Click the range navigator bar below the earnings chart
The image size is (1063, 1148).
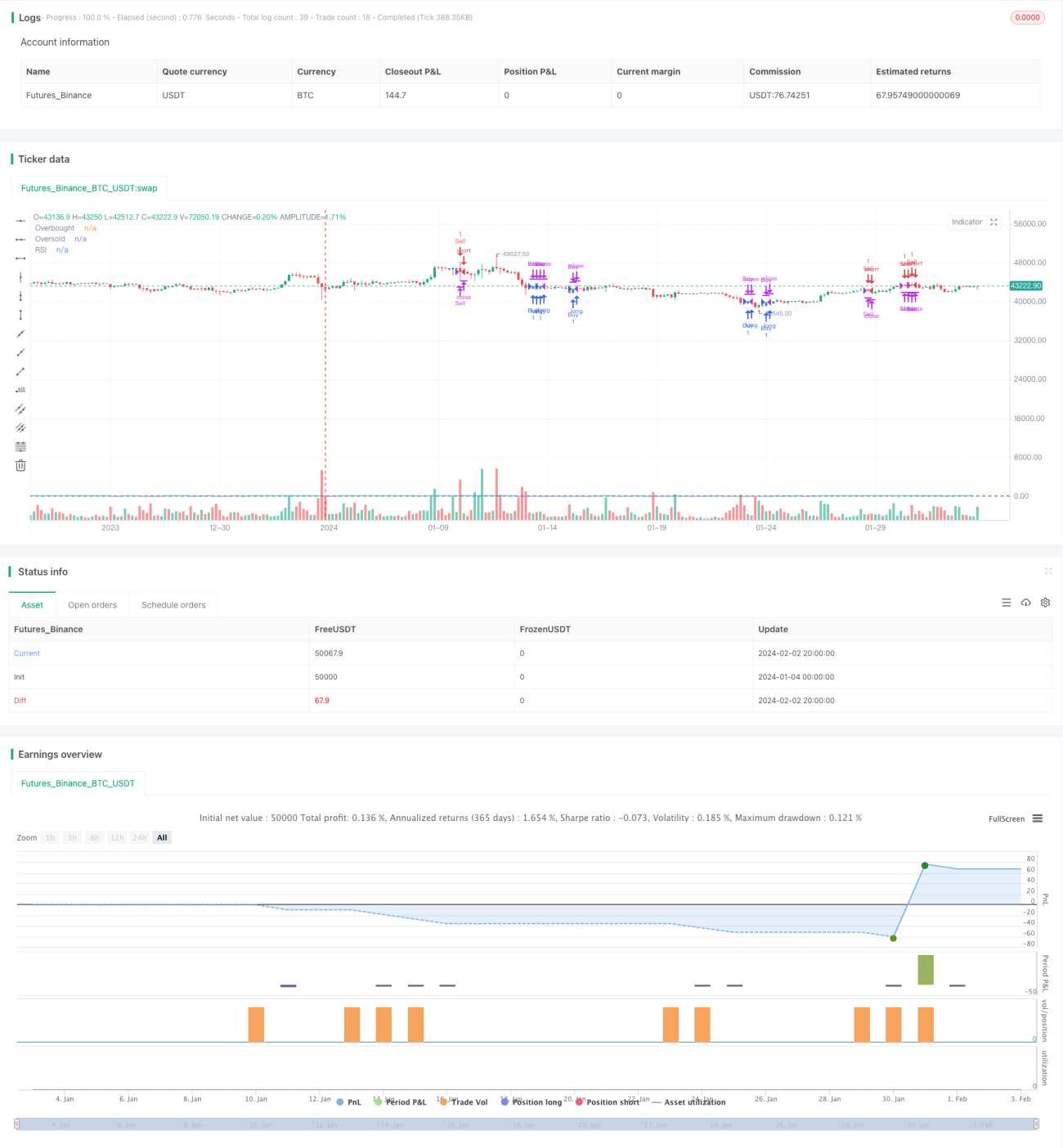pyautogui.click(x=527, y=1124)
